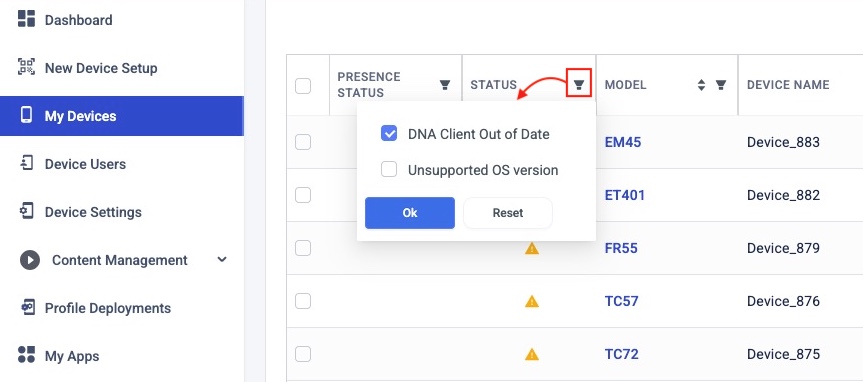Image resolution: width=863 pixels, height=382 pixels.
Task: Click the New Device Setup QR icon
Action: [x=26, y=67]
